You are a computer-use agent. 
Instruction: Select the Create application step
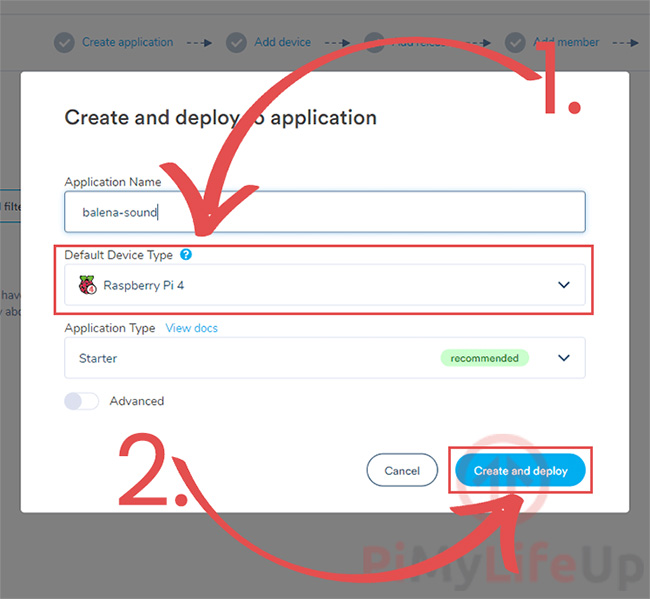click(127, 42)
